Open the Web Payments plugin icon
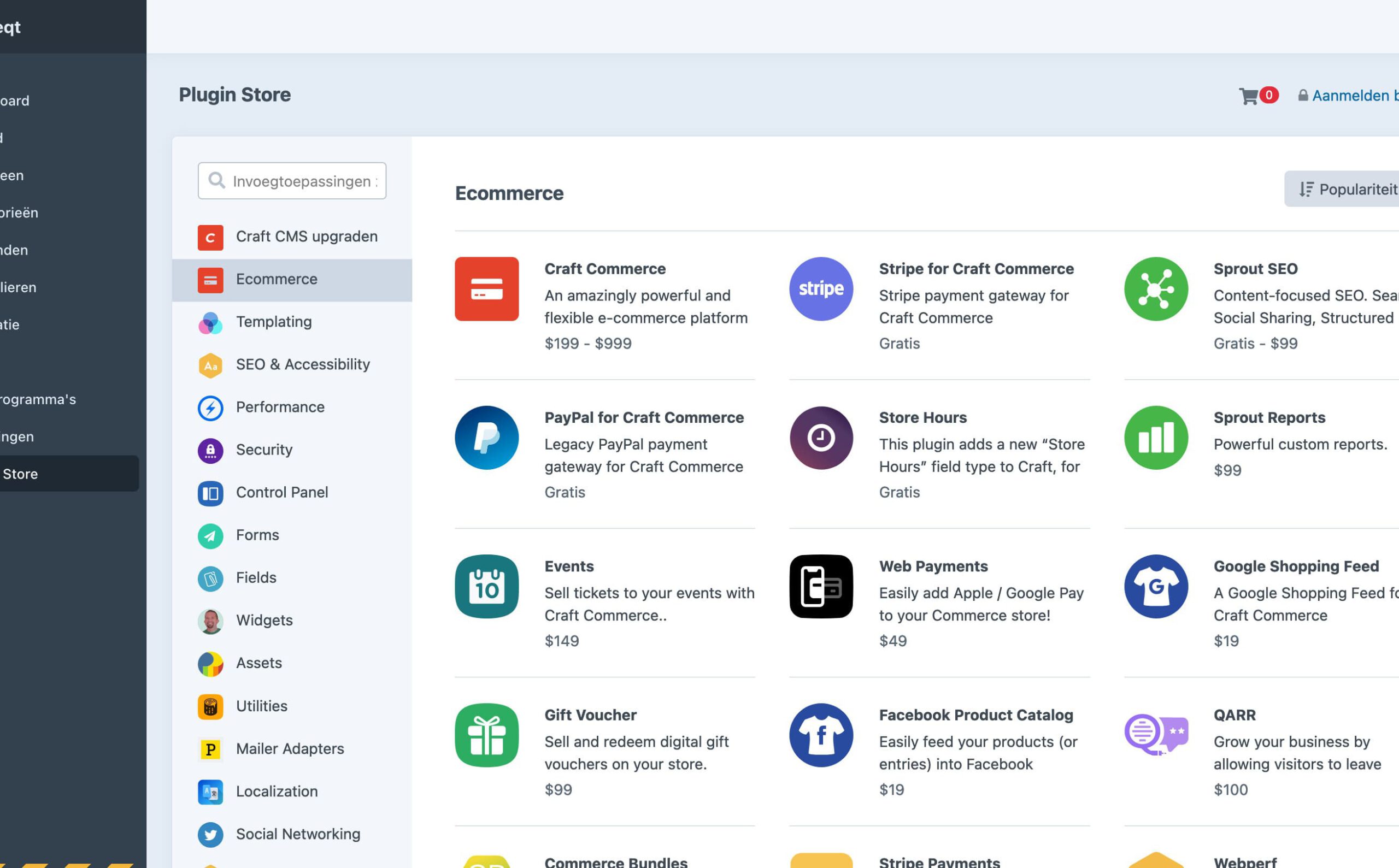The width and height of the screenshot is (1399, 868). pos(821,586)
